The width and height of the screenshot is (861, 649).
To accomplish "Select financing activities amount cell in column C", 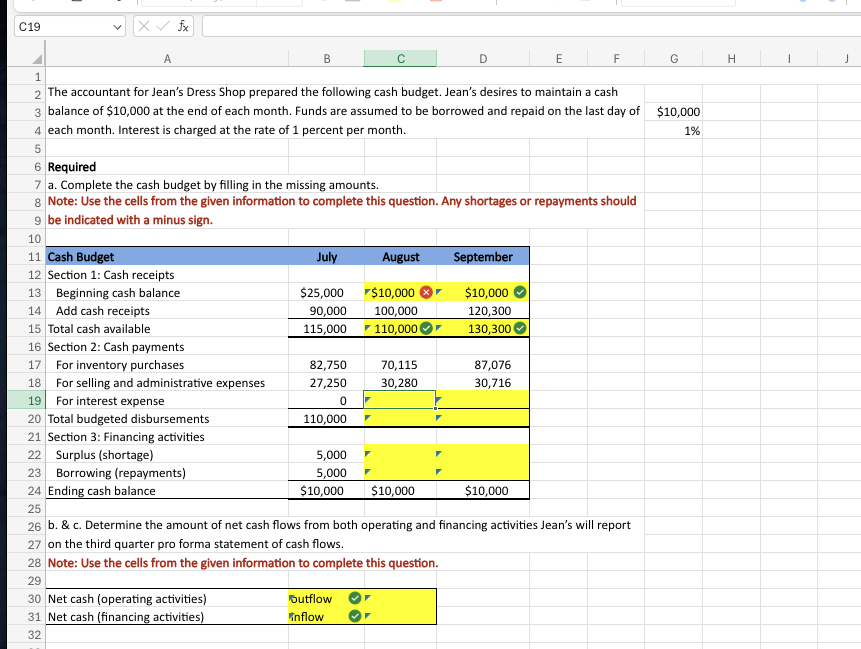I will 400,617.
